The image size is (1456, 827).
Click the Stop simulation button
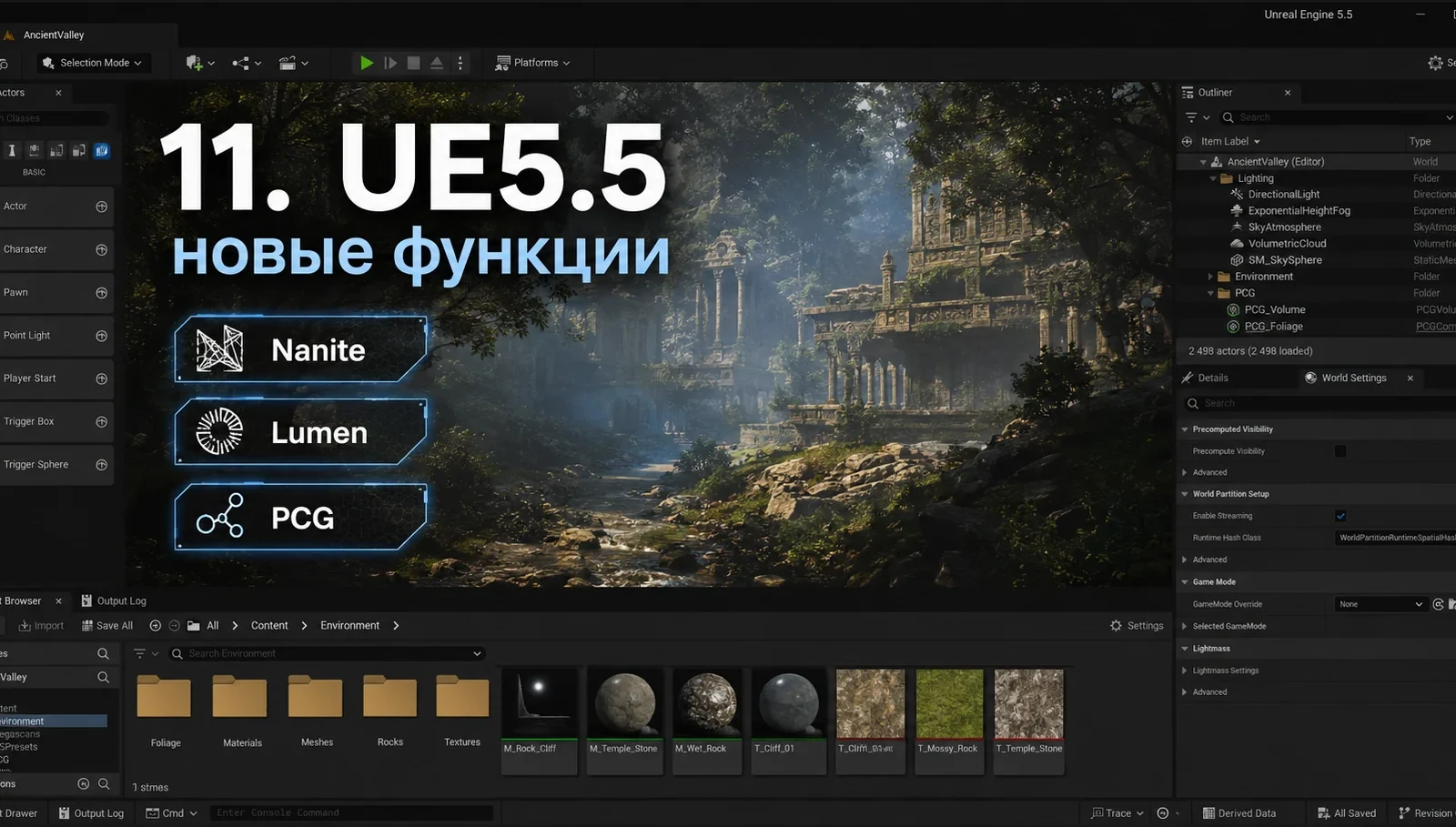click(414, 63)
